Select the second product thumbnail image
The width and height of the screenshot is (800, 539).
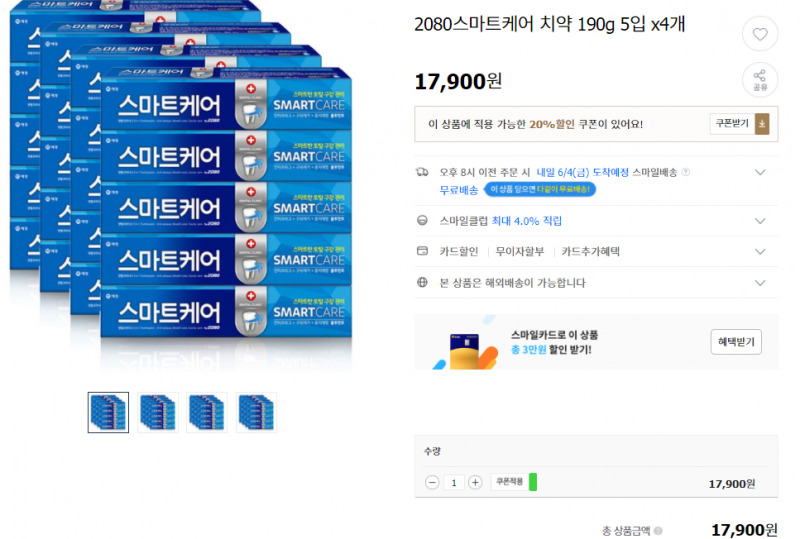pos(158,412)
